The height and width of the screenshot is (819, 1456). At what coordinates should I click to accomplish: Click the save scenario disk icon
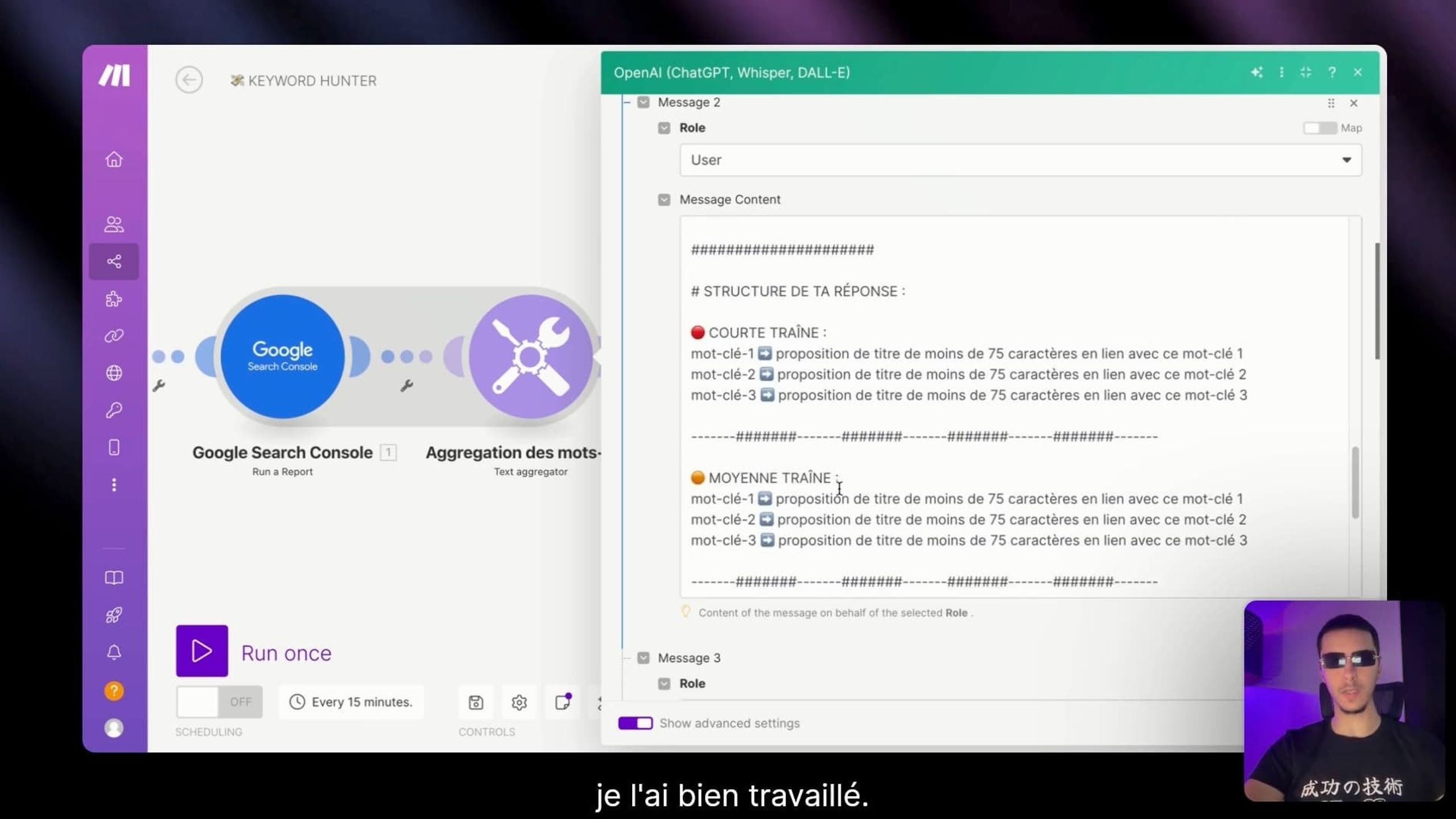point(476,702)
